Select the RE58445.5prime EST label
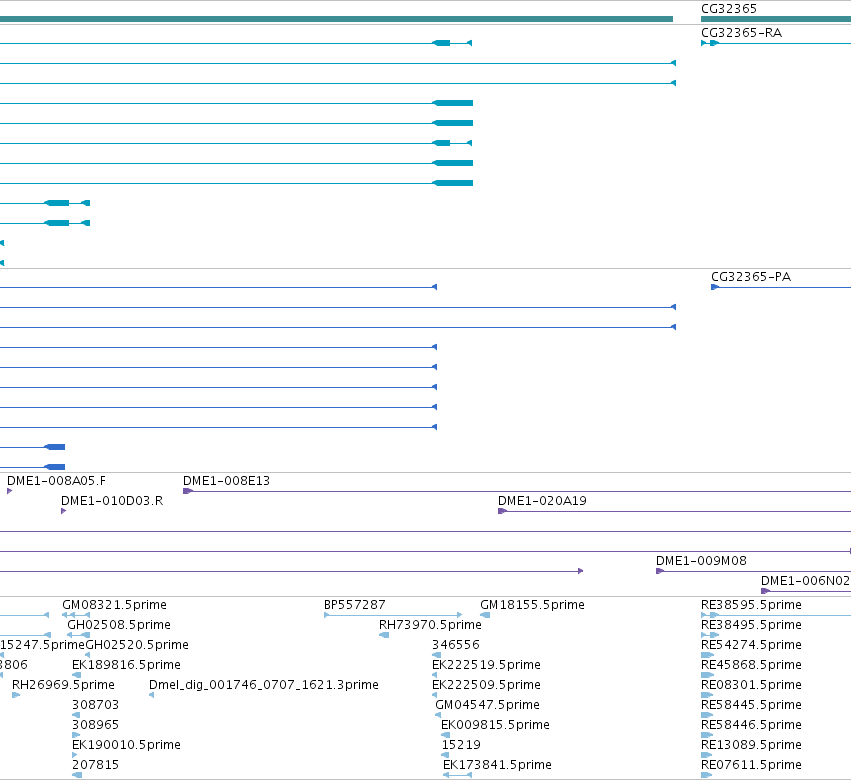The image size is (851, 780). coord(751,705)
